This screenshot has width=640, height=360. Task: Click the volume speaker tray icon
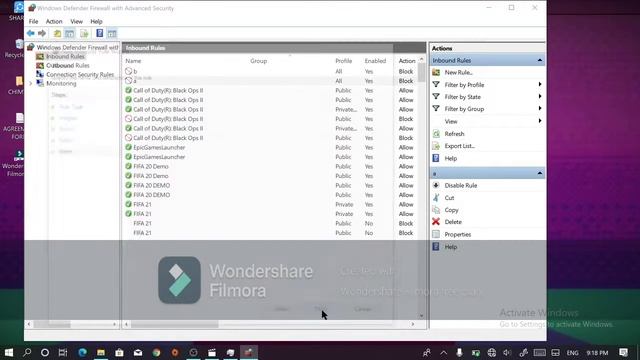[x=507, y=353]
